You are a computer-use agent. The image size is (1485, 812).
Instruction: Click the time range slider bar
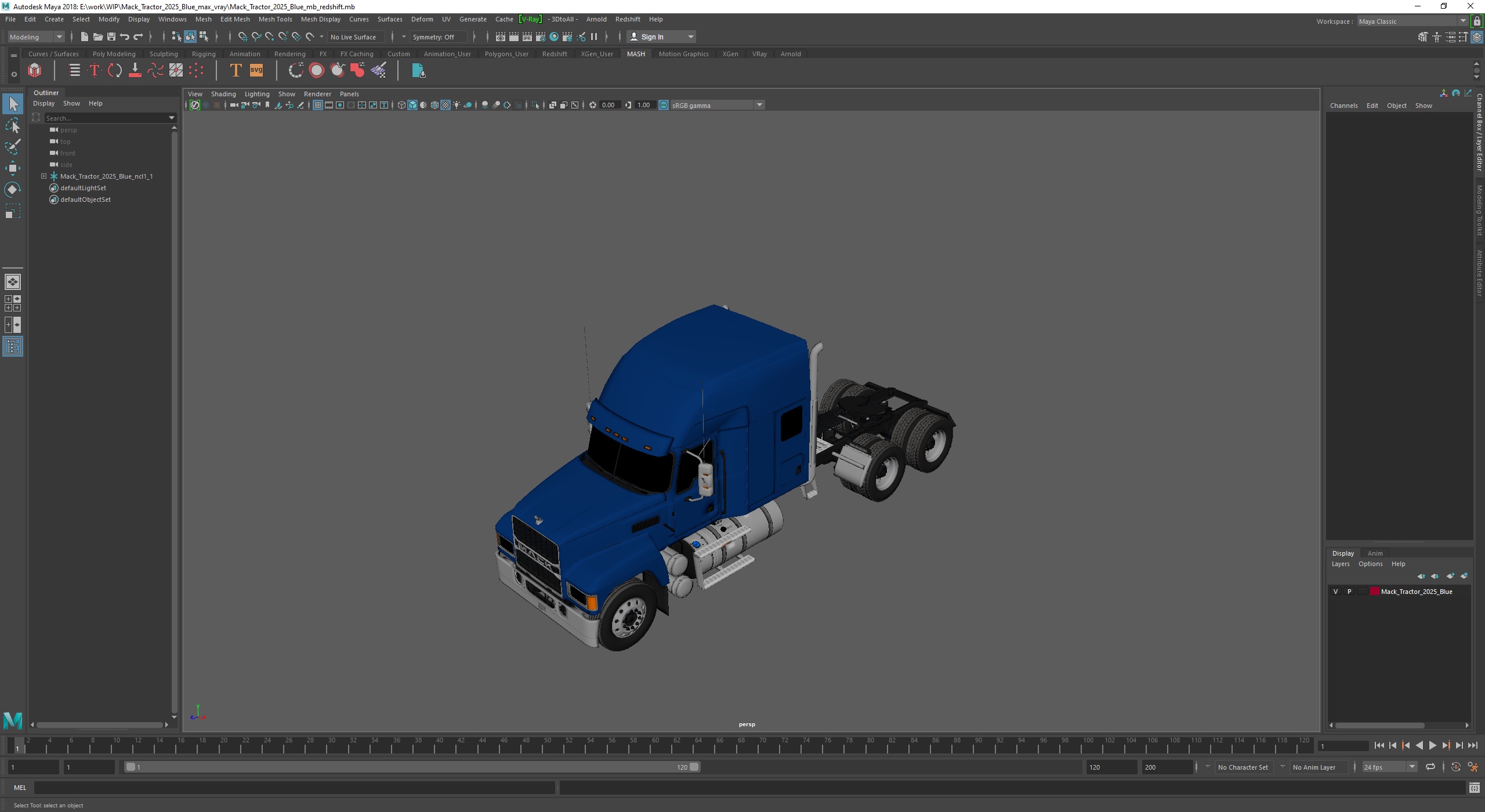(412, 767)
